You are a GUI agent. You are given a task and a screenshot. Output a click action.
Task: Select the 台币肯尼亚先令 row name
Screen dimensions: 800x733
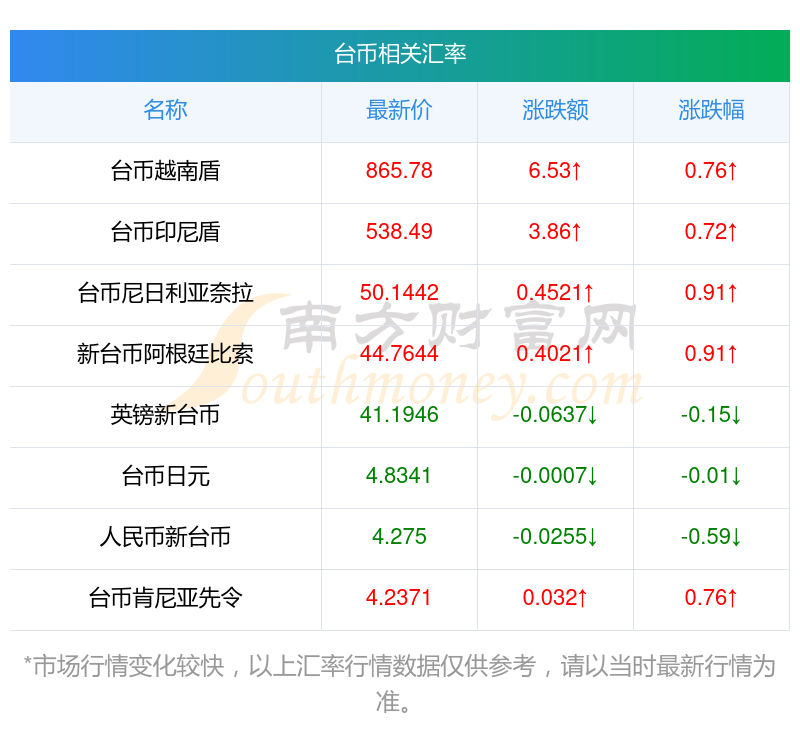click(x=165, y=598)
